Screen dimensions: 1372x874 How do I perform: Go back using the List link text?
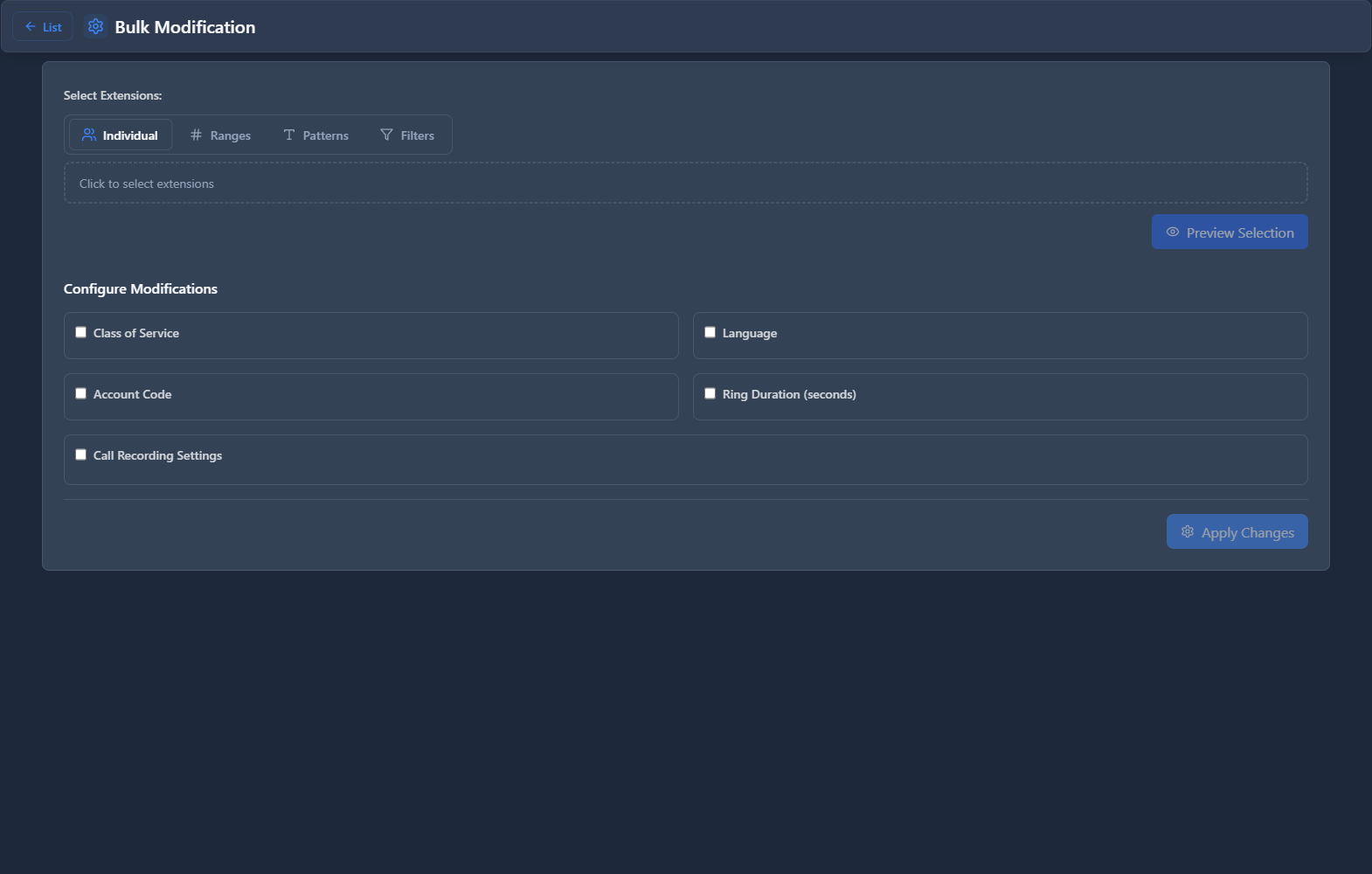point(52,28)
